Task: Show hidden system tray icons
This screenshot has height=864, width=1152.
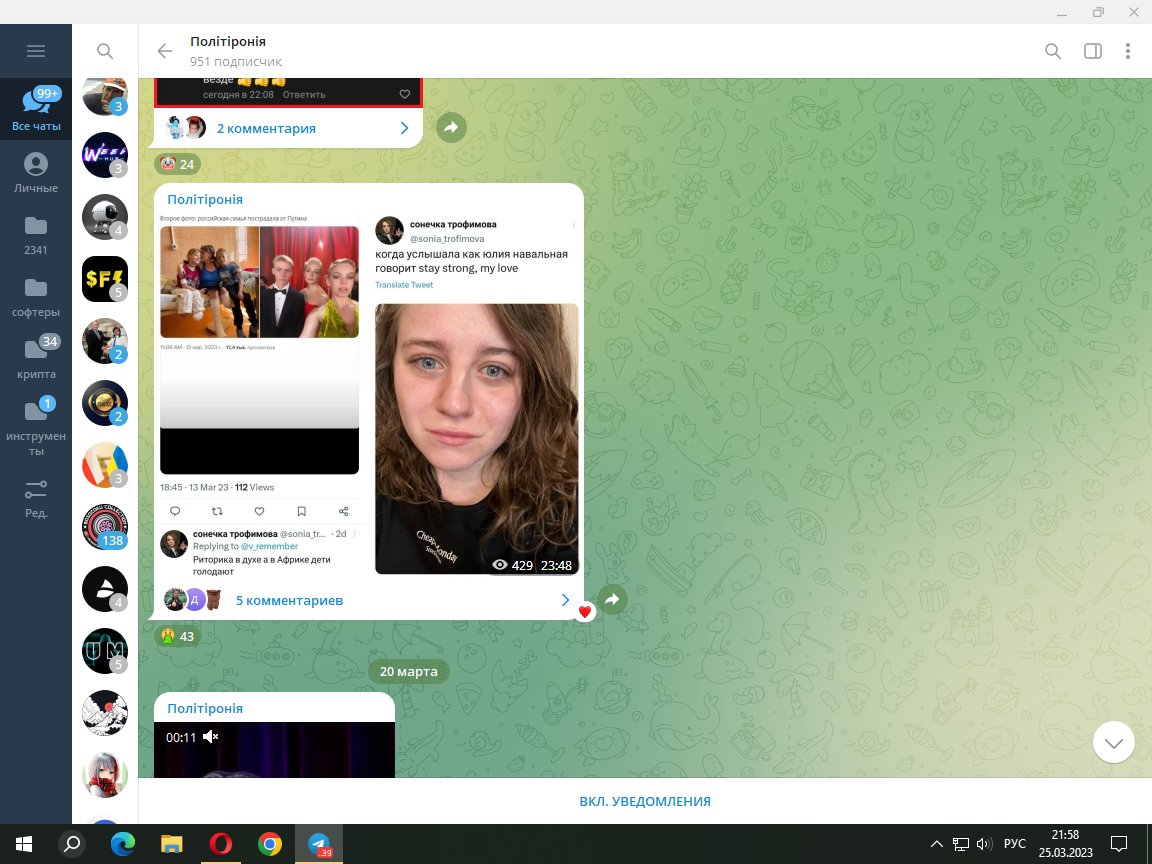Action: [x=937, y=844]
